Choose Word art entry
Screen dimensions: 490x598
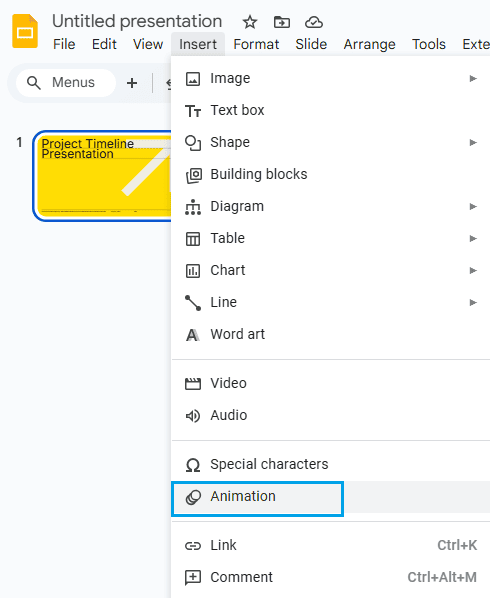coord(331,334)
